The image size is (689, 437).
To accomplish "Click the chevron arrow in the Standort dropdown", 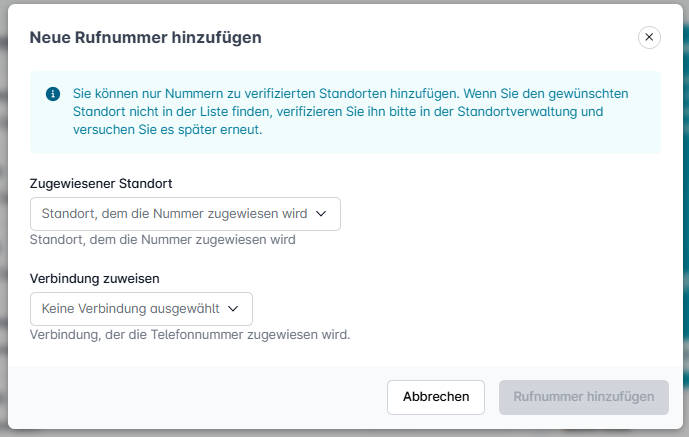I will 321,214.
